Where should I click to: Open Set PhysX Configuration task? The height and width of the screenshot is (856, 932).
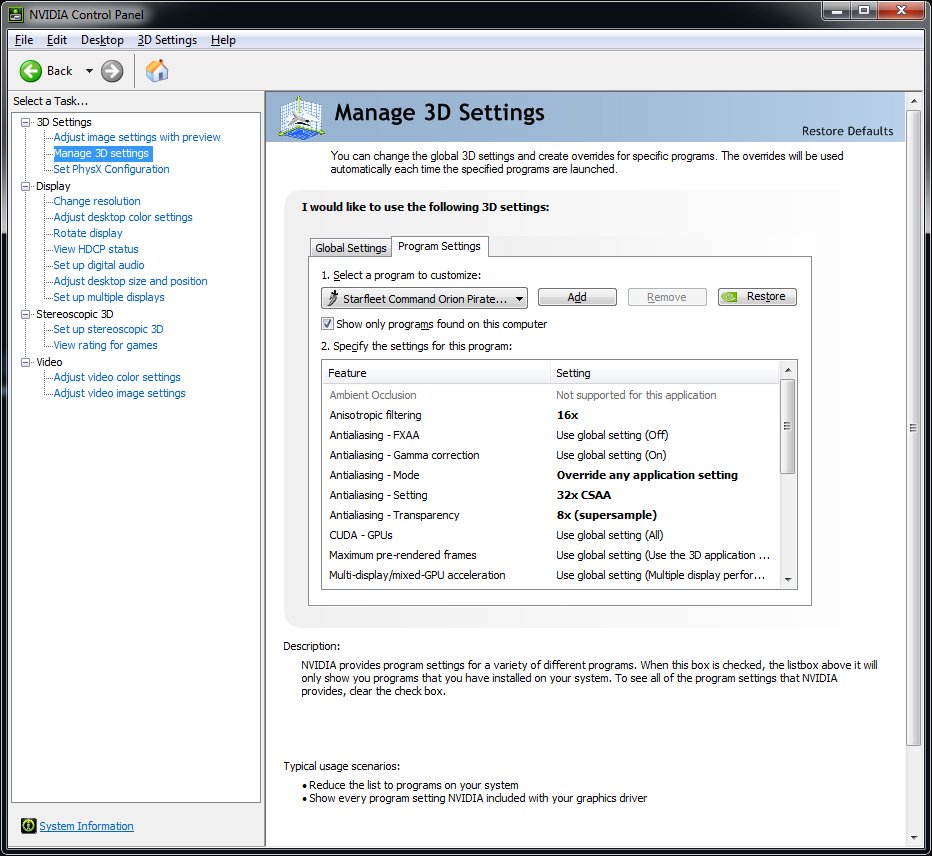pyautogui.click(x=111, y=169)
